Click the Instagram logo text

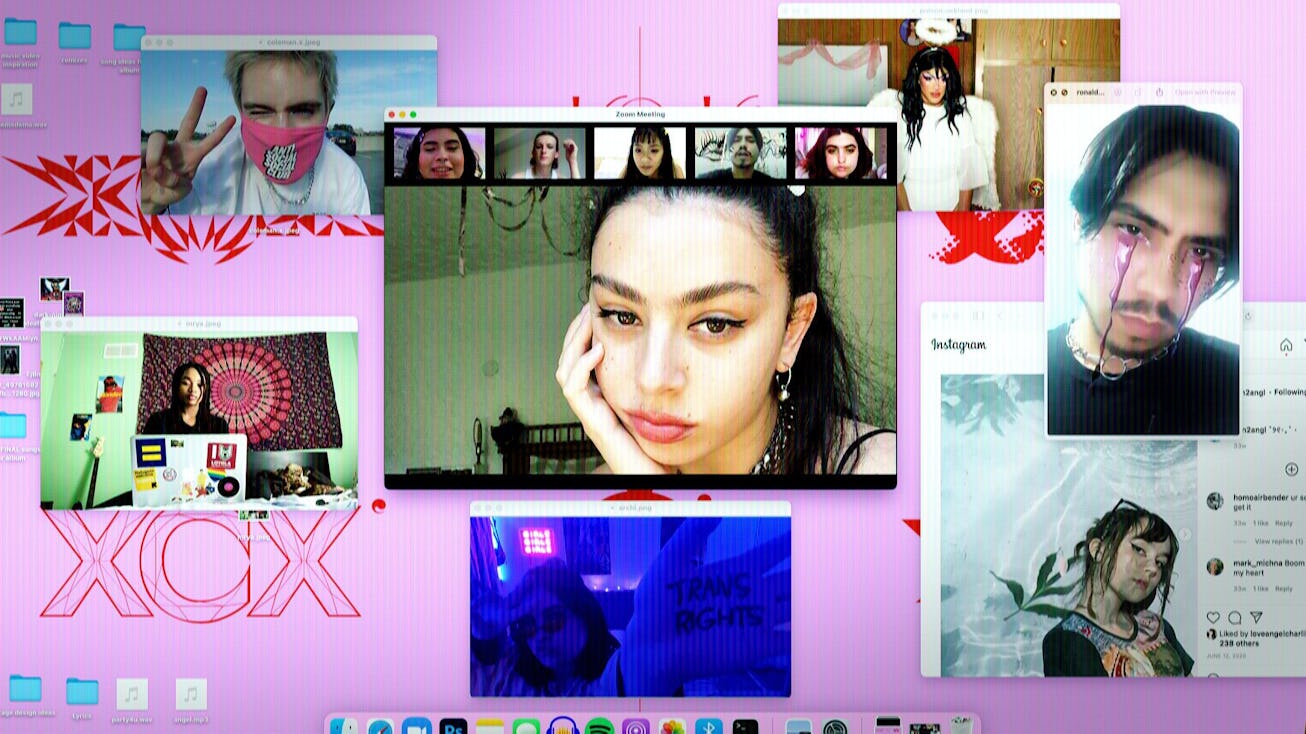click(x=958, y=345)
